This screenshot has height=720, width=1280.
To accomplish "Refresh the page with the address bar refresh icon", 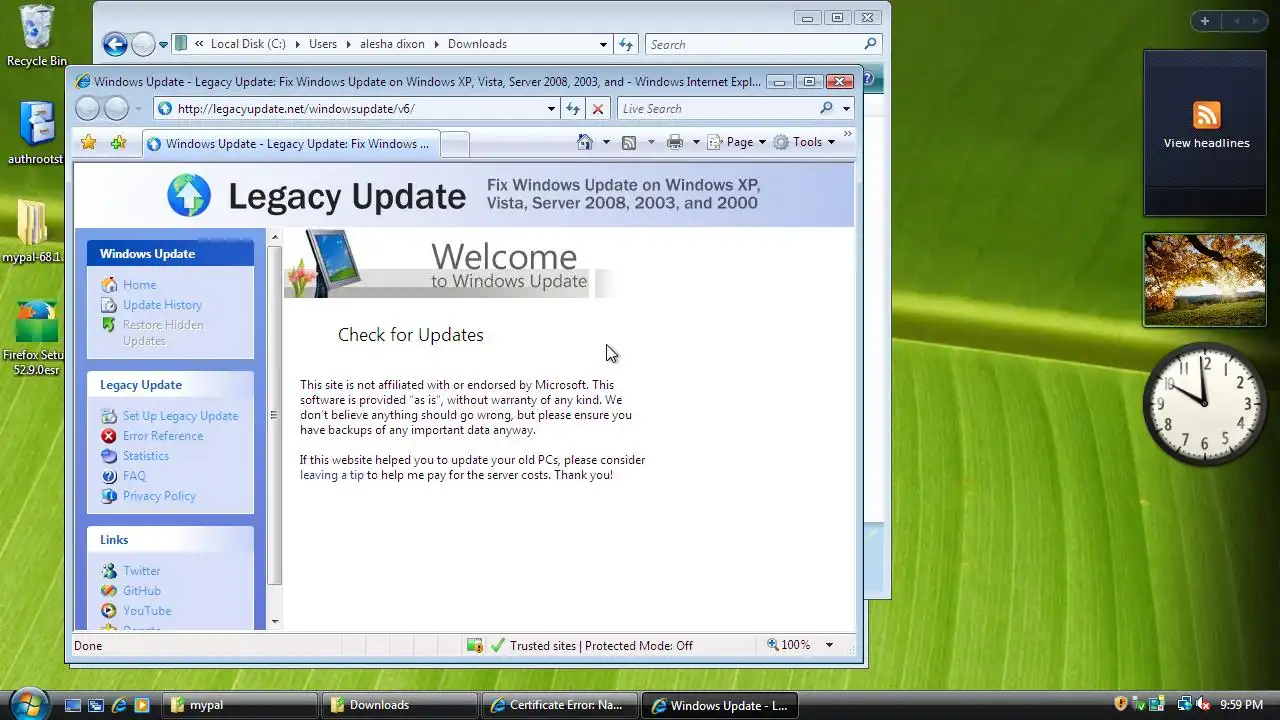I will click(573, 108).
